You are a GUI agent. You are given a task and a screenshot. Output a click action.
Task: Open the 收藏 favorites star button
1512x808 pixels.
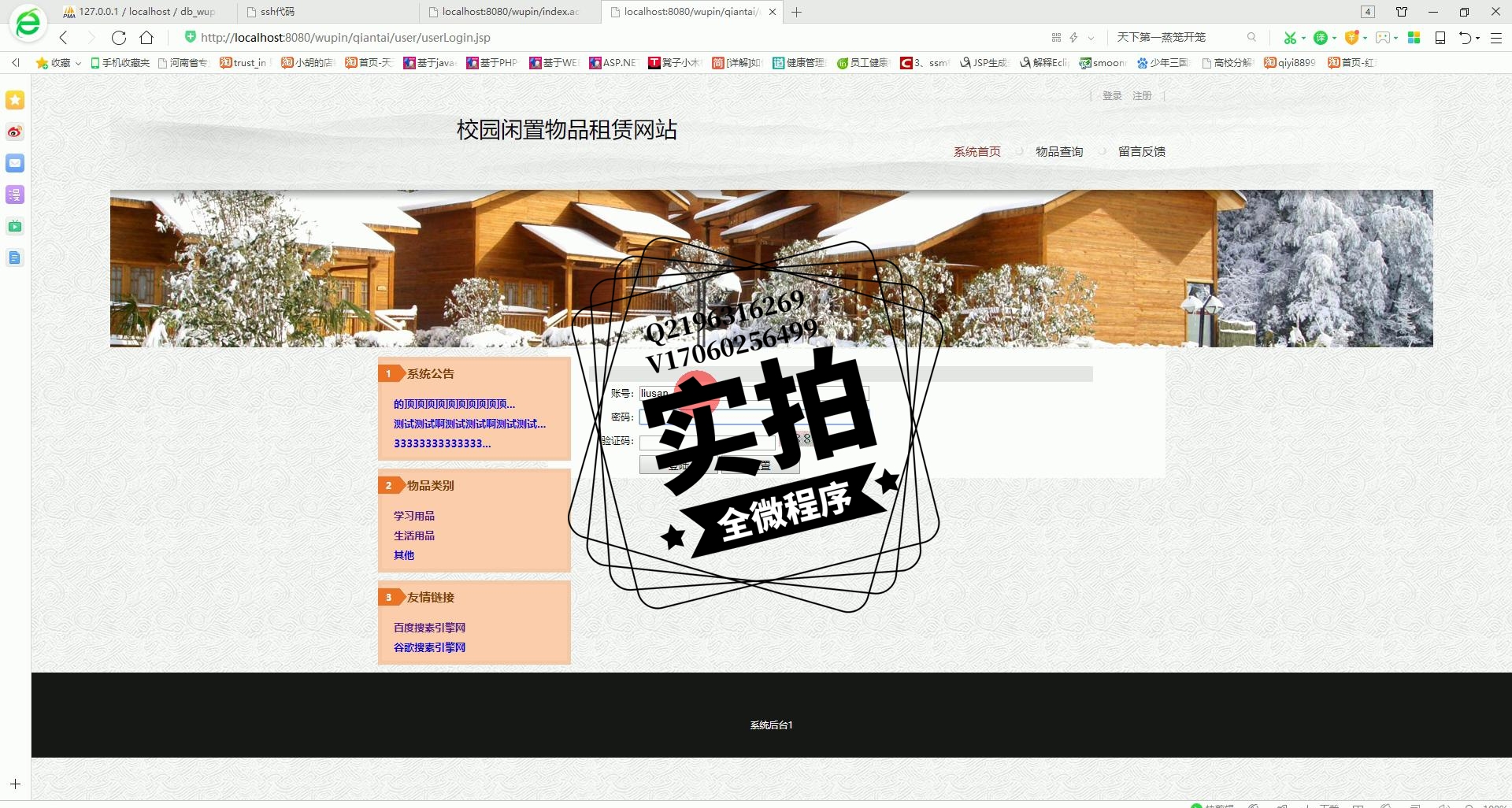(53, 62)
